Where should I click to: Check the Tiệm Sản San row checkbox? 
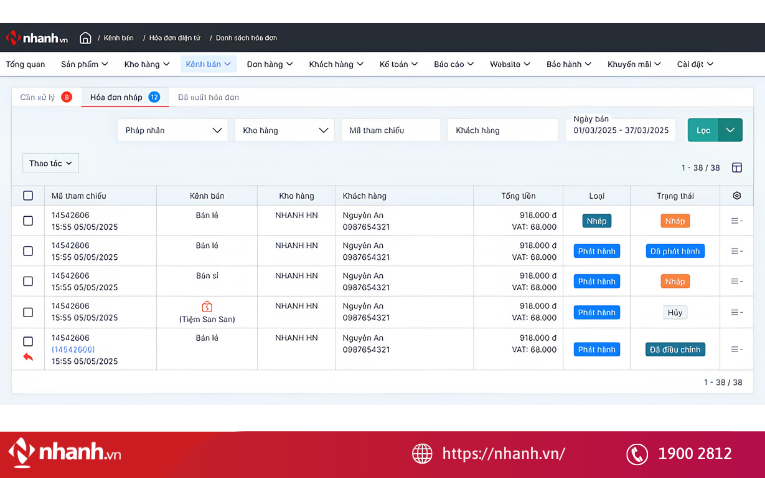point(28,312)
